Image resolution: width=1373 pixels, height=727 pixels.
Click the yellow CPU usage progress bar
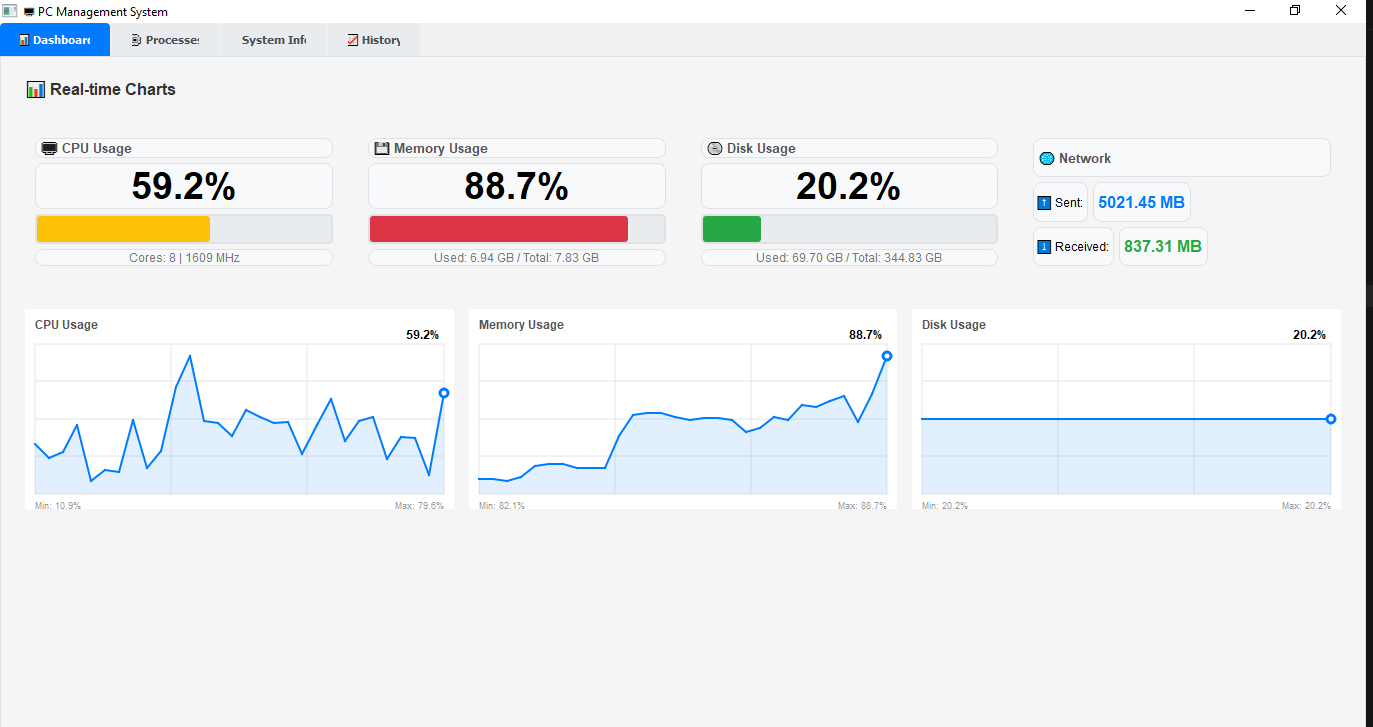tap(123, 229)
